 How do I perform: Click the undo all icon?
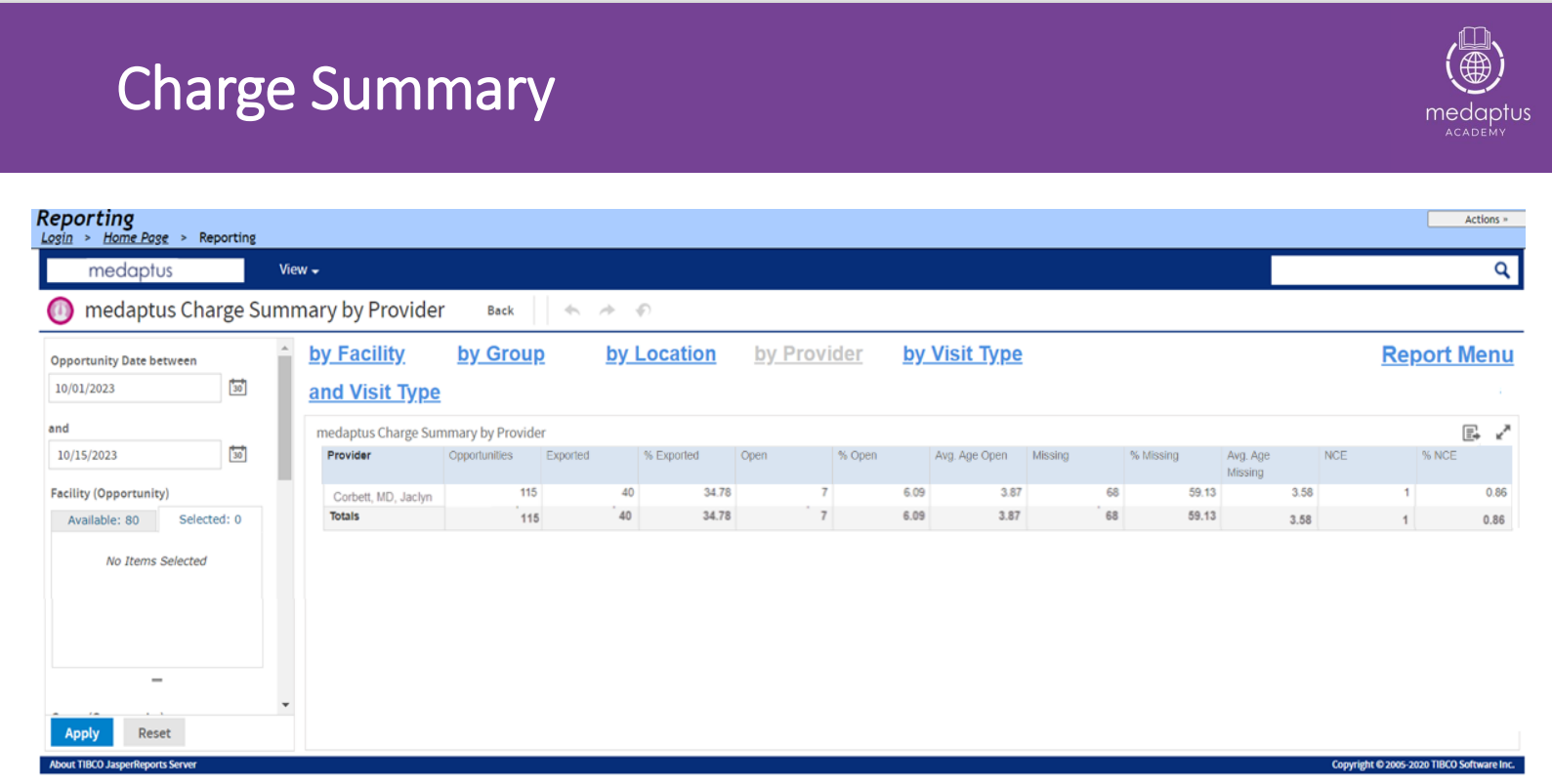pyautogui.click(x=643, y=310)
